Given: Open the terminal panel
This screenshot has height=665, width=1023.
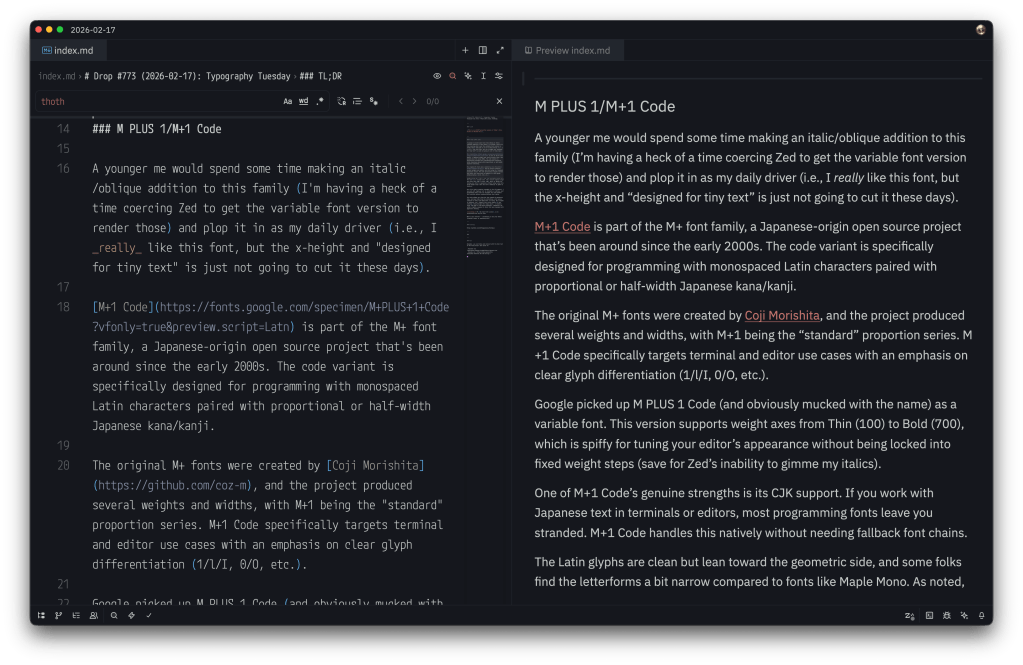Looking at the screenshot, I should [x=929, y=615].
